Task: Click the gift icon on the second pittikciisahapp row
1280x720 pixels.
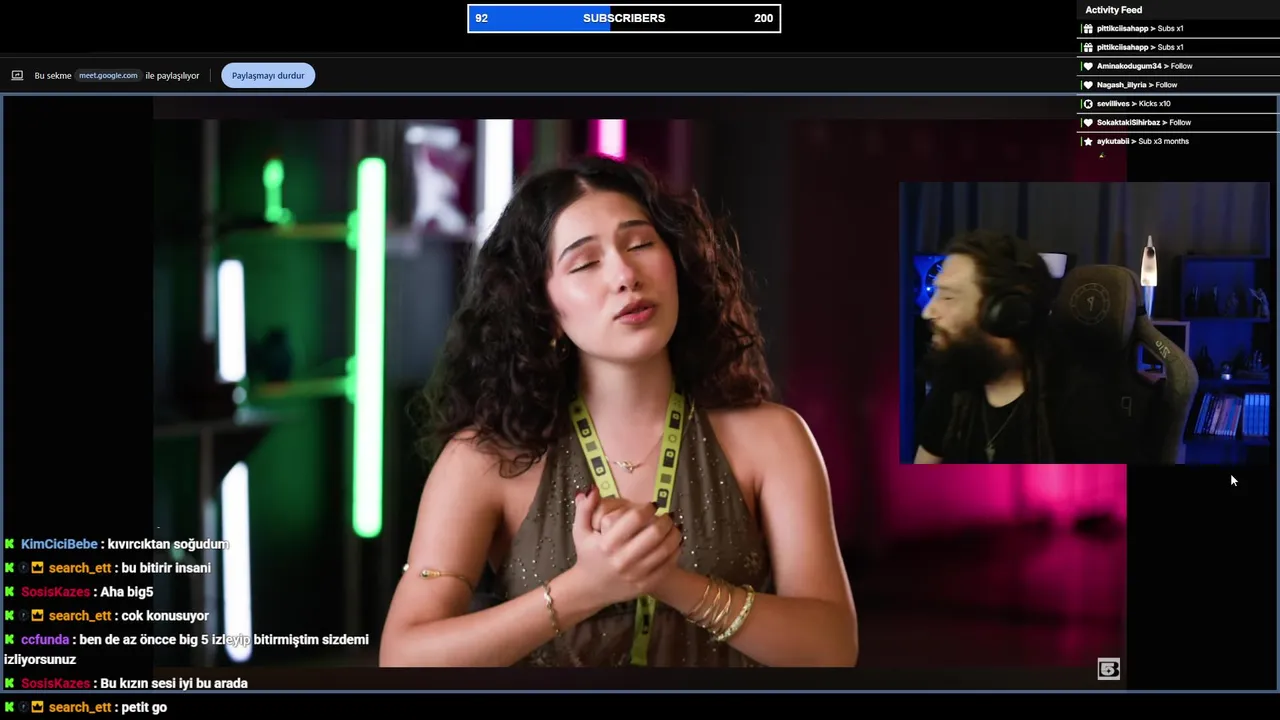Action: pyautogui.click(x=1088, y=47)
